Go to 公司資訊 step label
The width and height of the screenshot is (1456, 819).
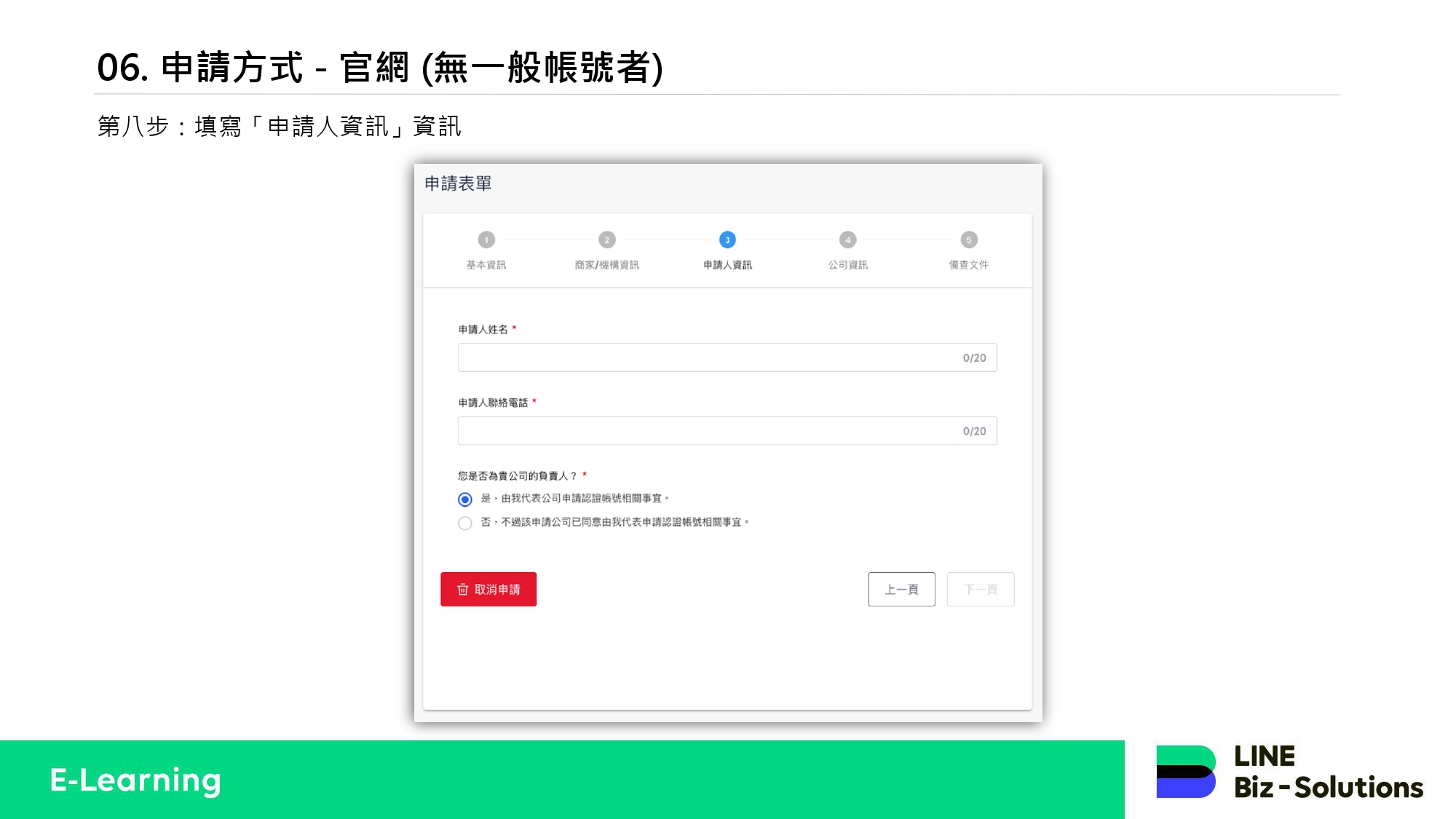pos(847,265)
